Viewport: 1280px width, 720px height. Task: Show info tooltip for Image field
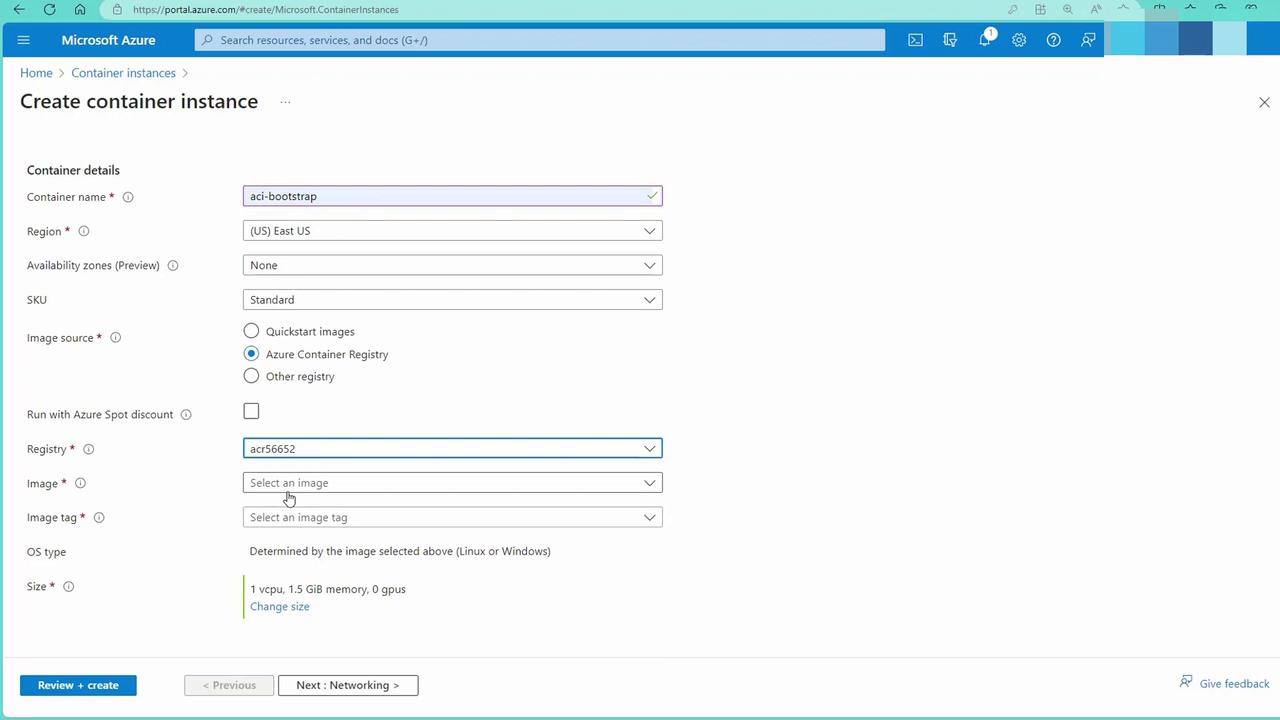[x=80, y=484]
